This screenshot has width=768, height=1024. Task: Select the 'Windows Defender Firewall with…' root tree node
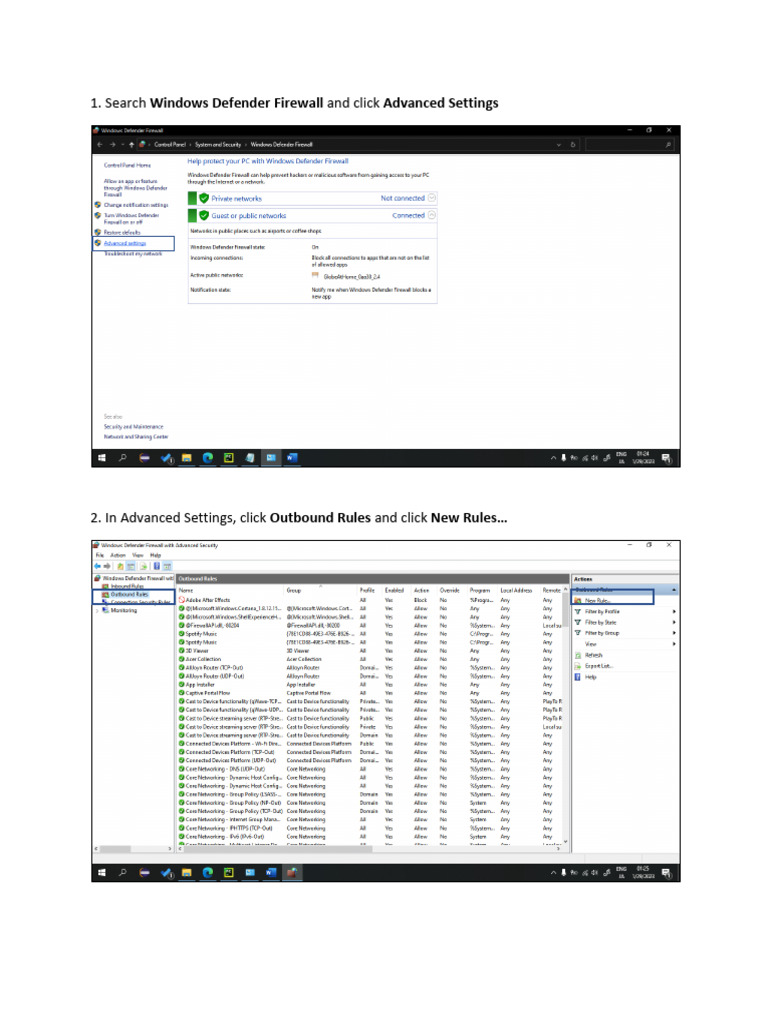click(x=134, y=579)
